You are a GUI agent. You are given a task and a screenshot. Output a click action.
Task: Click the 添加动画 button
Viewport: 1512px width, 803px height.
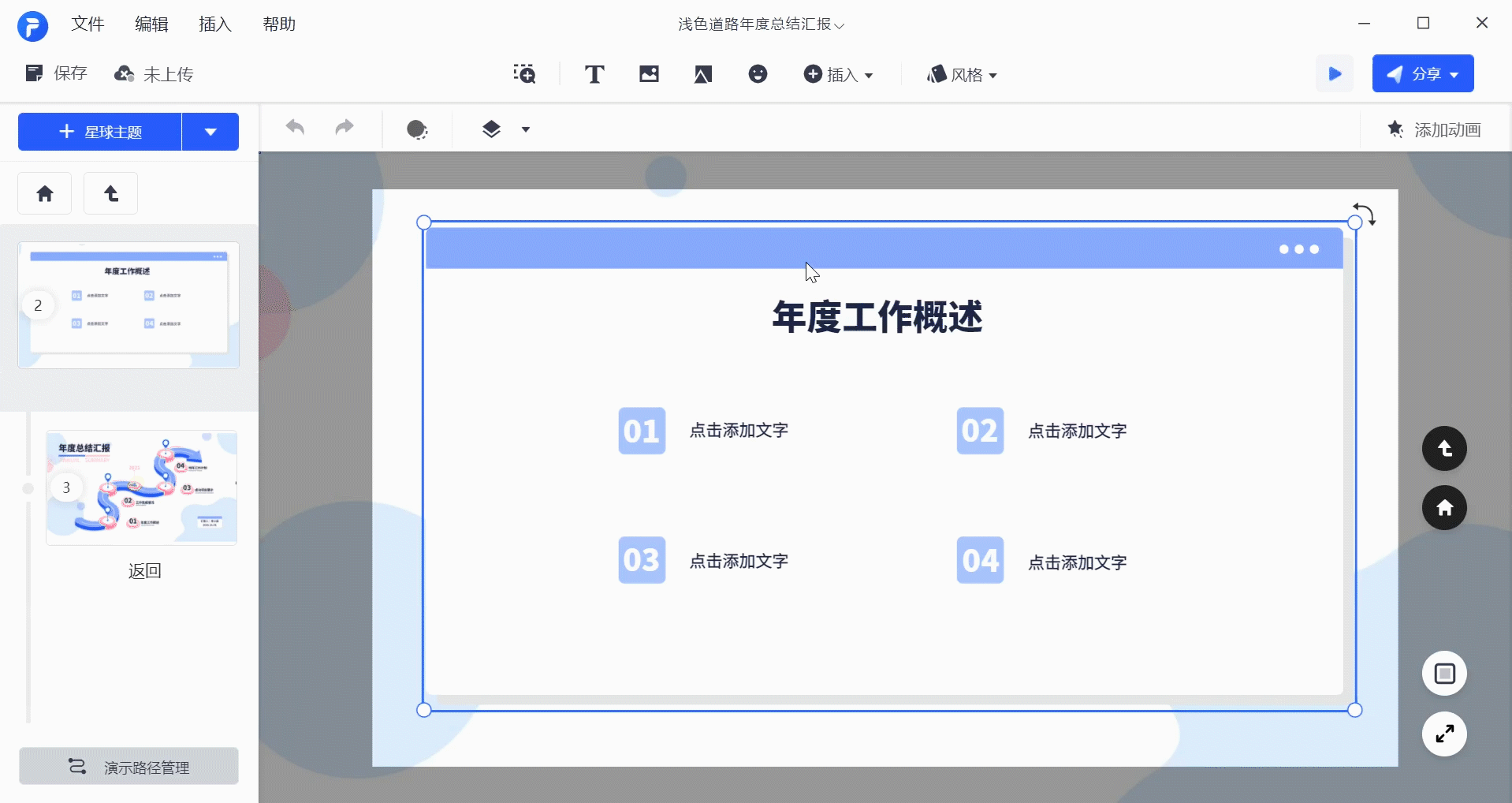1435,129
